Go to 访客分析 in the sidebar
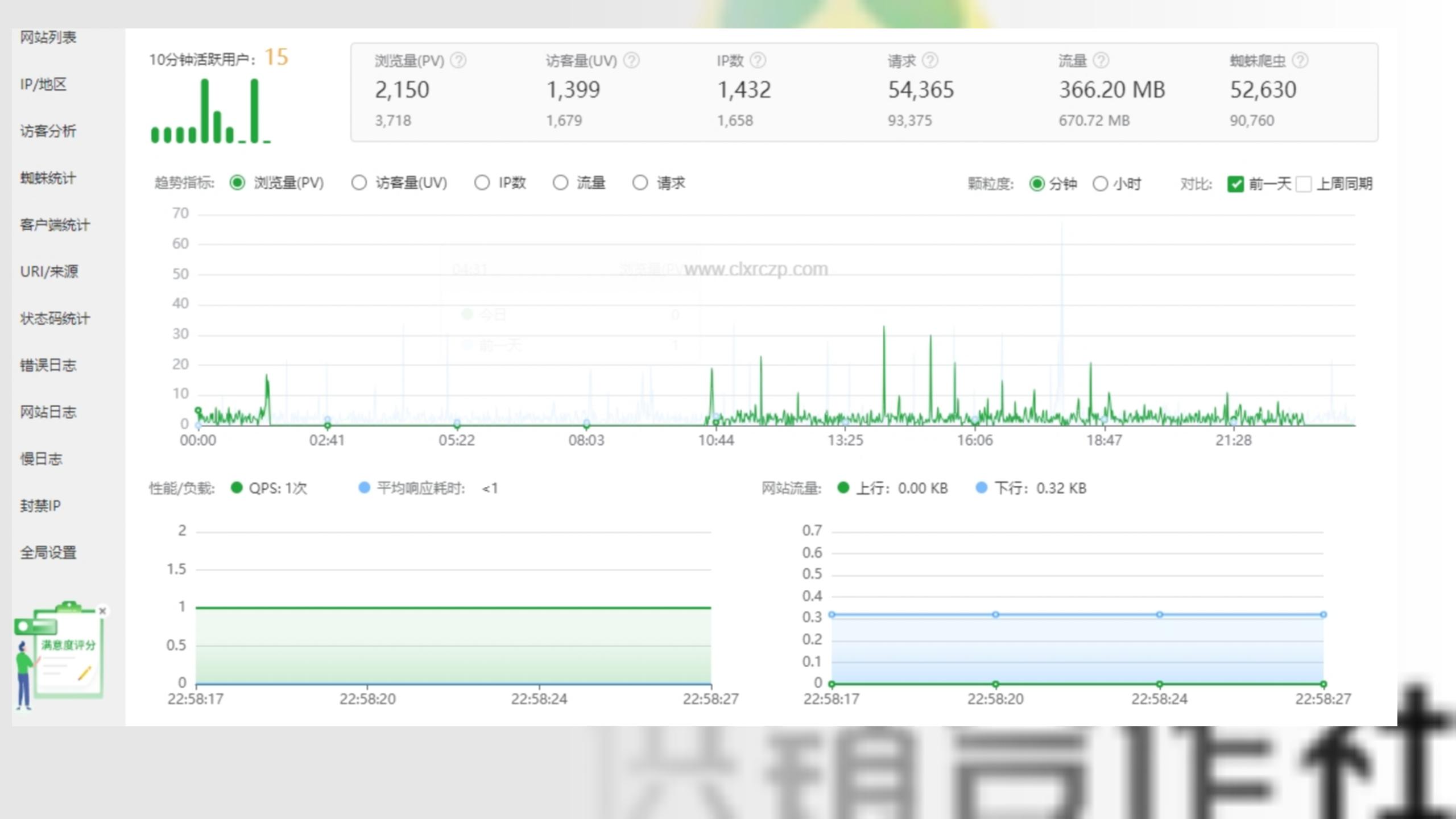 [48, 131]
